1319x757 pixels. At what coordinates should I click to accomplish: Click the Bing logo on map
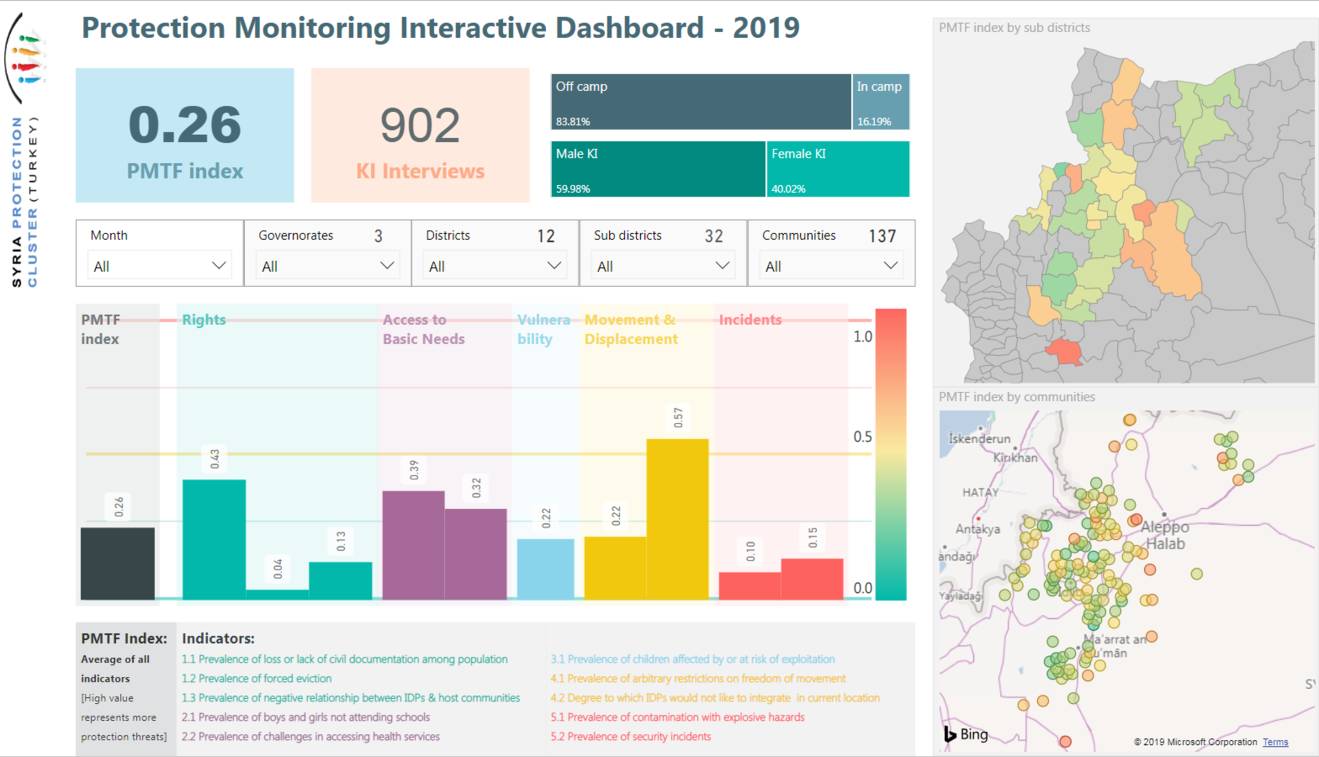(966, 735)
